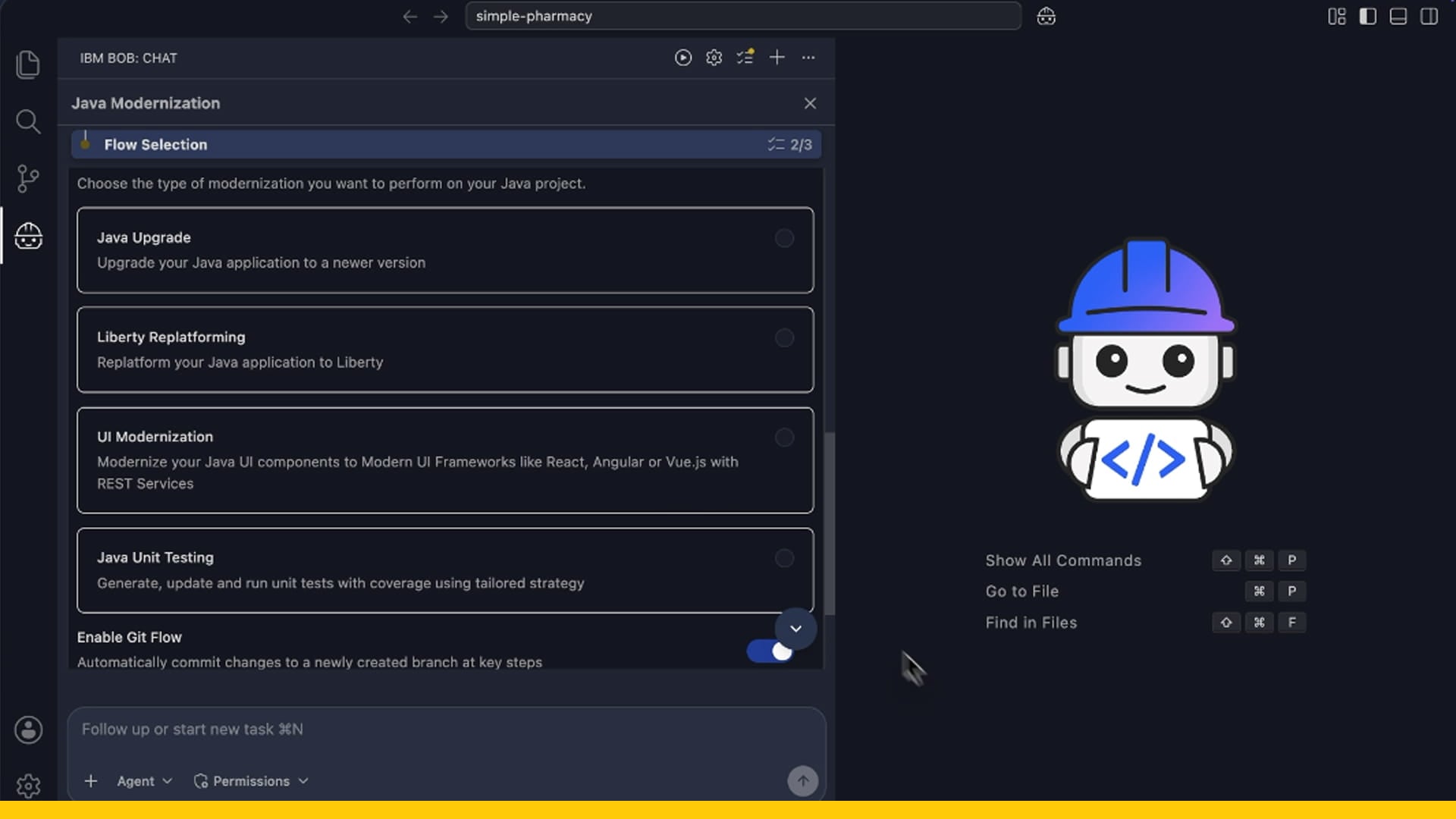Click 'Upgrade your Java application to a newer version'
Viewport: 1456px width, 819px height.
tap(261, 262)
